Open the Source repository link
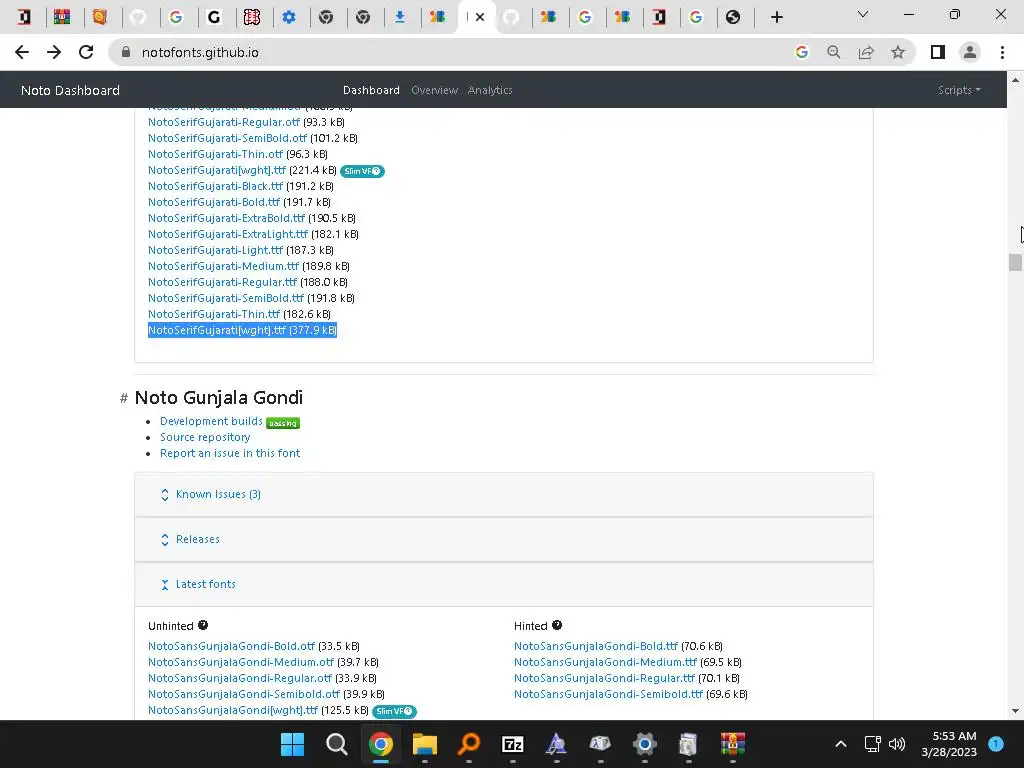This screenshot has width=1024, height=768. (x=205, y=438)
